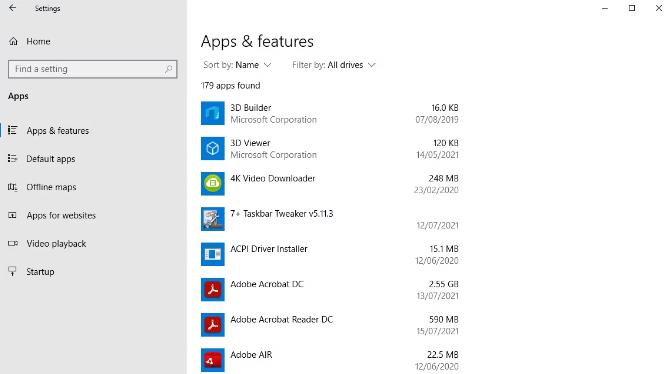Open Startup section

pyautogui.click(x=40, y=272)
